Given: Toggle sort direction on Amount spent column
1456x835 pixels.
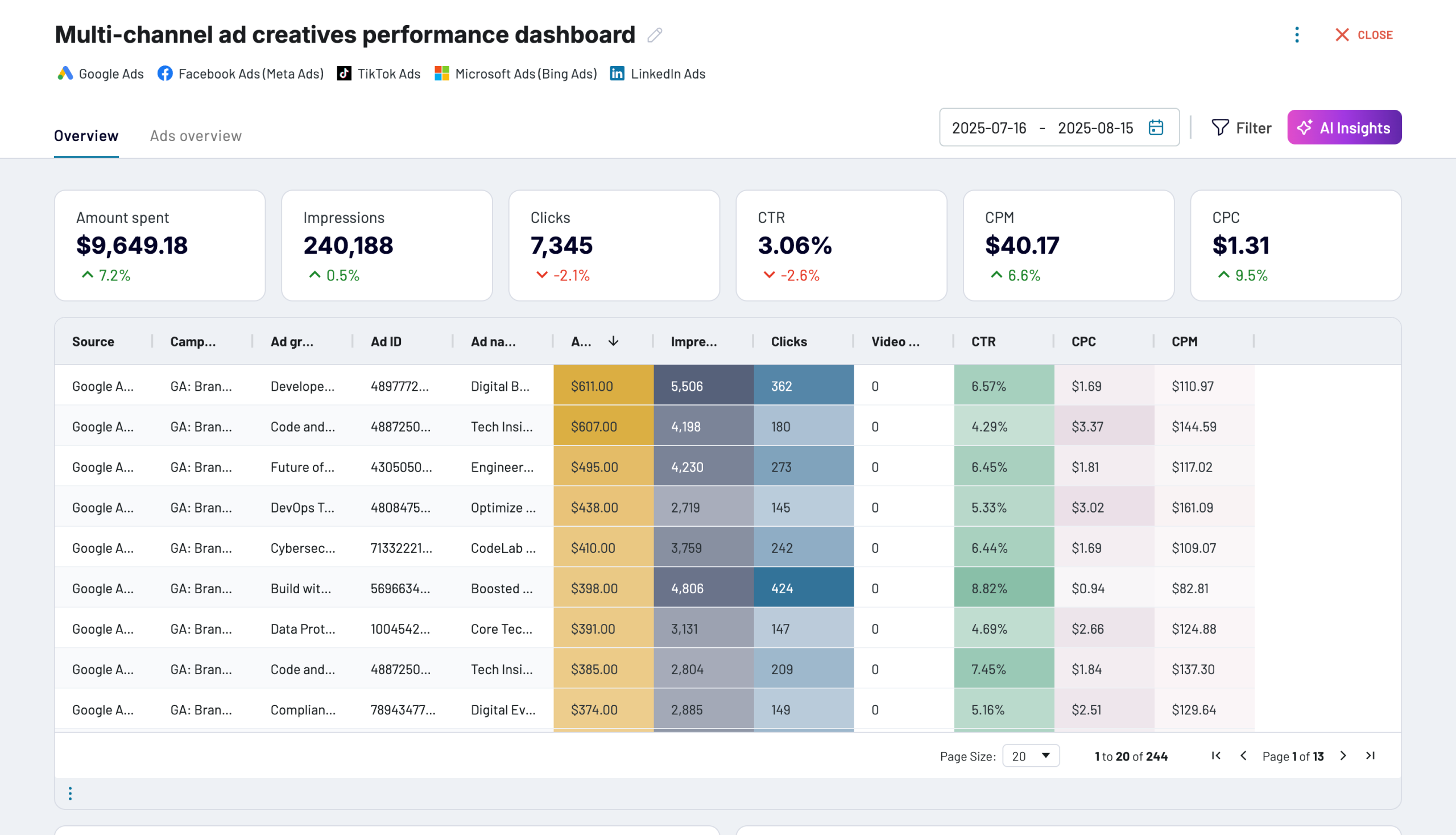Looking at the screenshot, I should point(613,341).
